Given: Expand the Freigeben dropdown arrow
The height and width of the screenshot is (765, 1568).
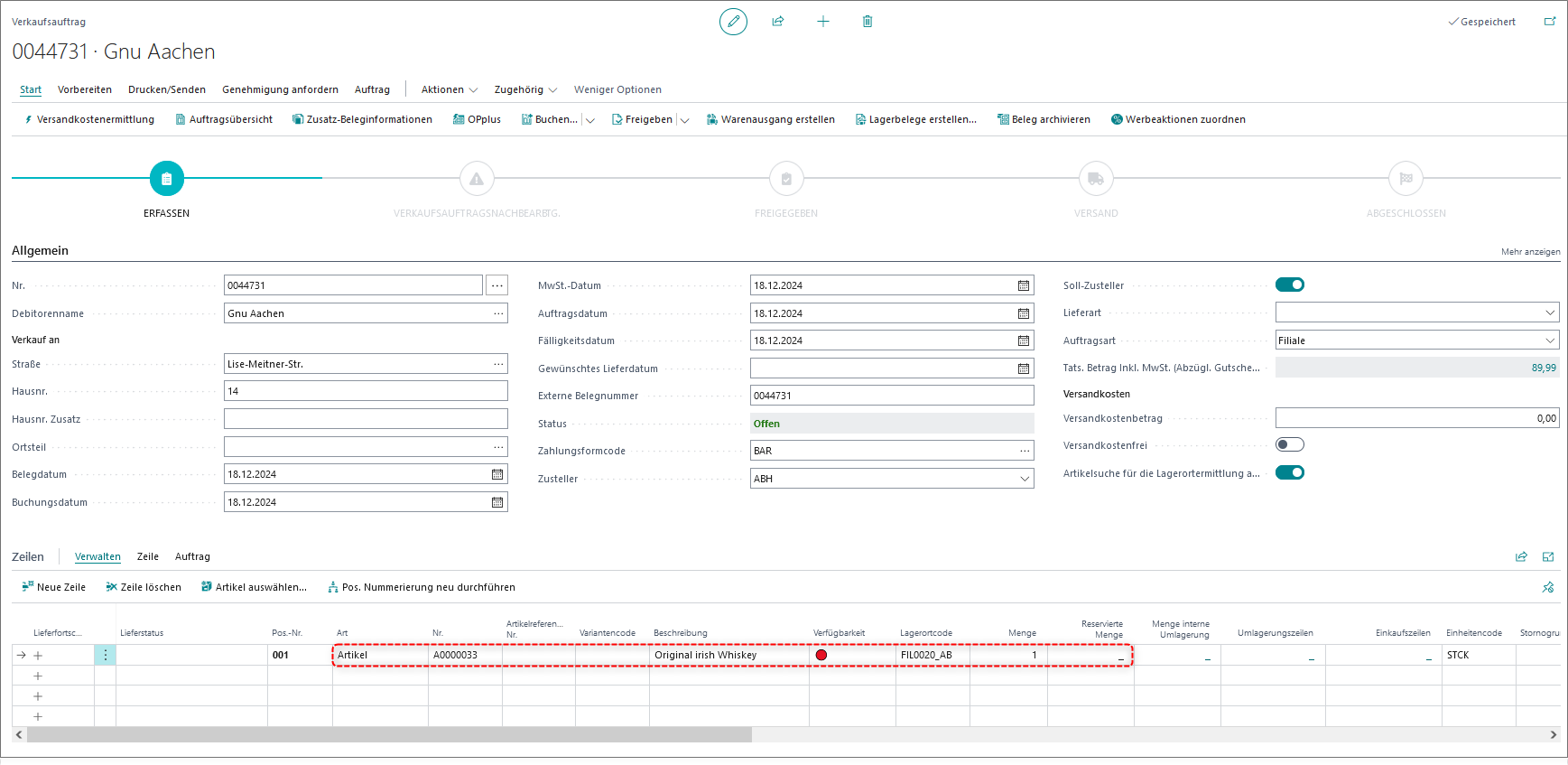Looking at the screenshot, I should 685,120.
